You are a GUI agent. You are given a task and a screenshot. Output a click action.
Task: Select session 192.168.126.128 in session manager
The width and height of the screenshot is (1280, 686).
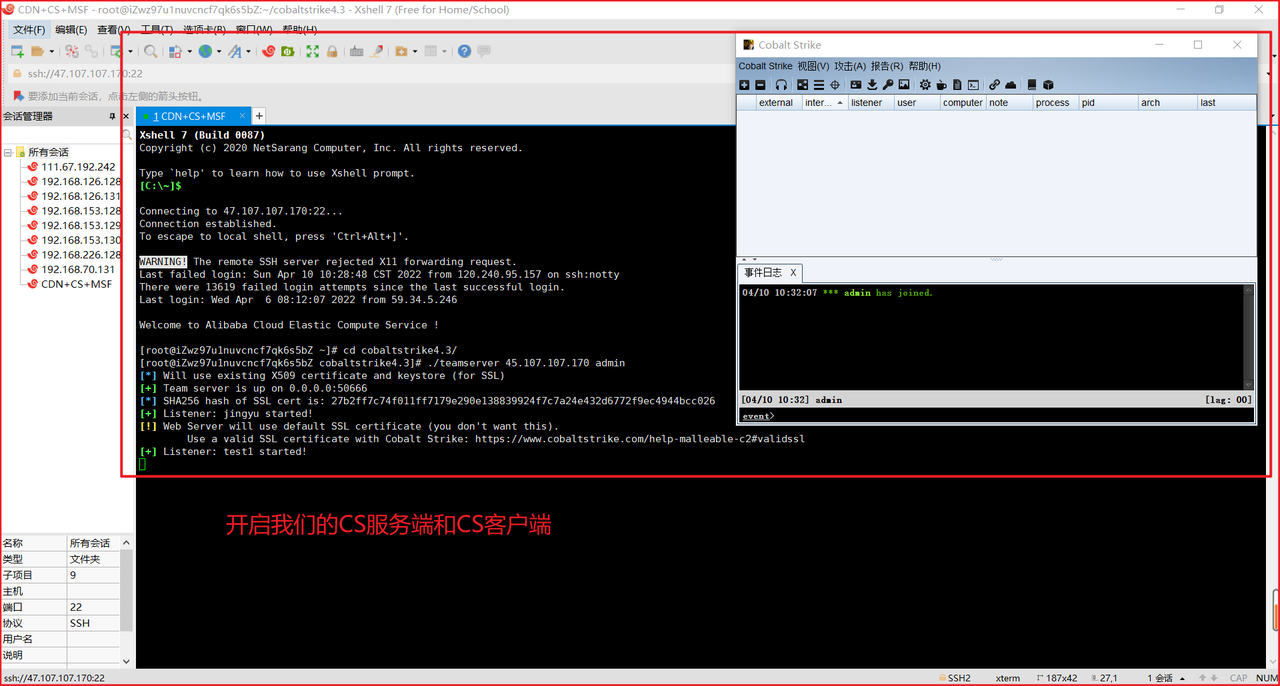(x=81, y=182)
